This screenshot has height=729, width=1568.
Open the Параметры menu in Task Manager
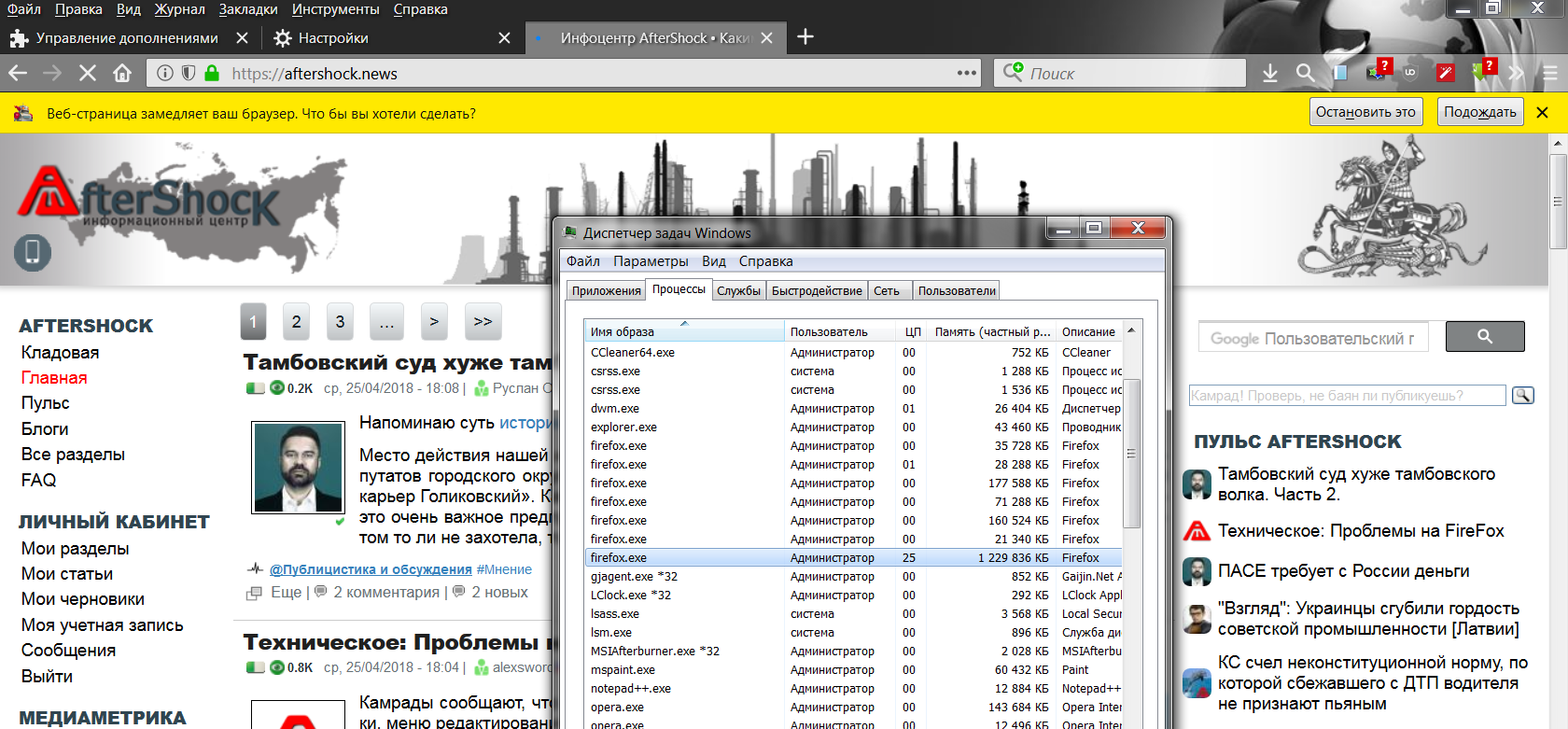coord(651,261)
